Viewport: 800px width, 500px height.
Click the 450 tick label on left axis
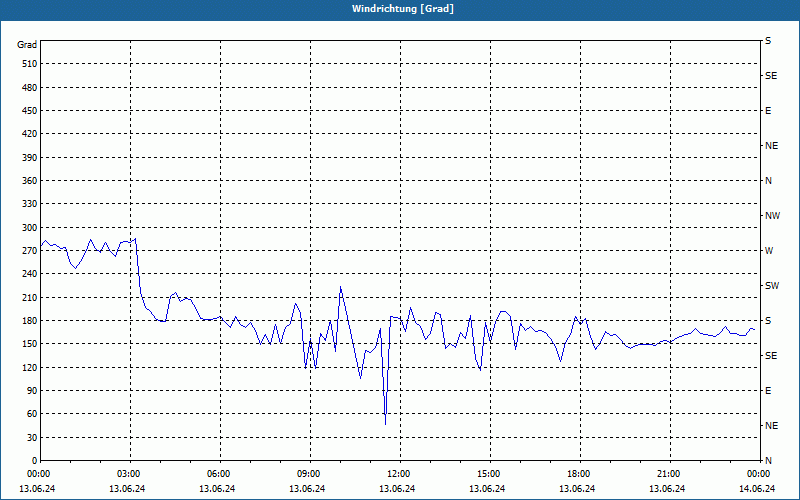tap(30, 111)
